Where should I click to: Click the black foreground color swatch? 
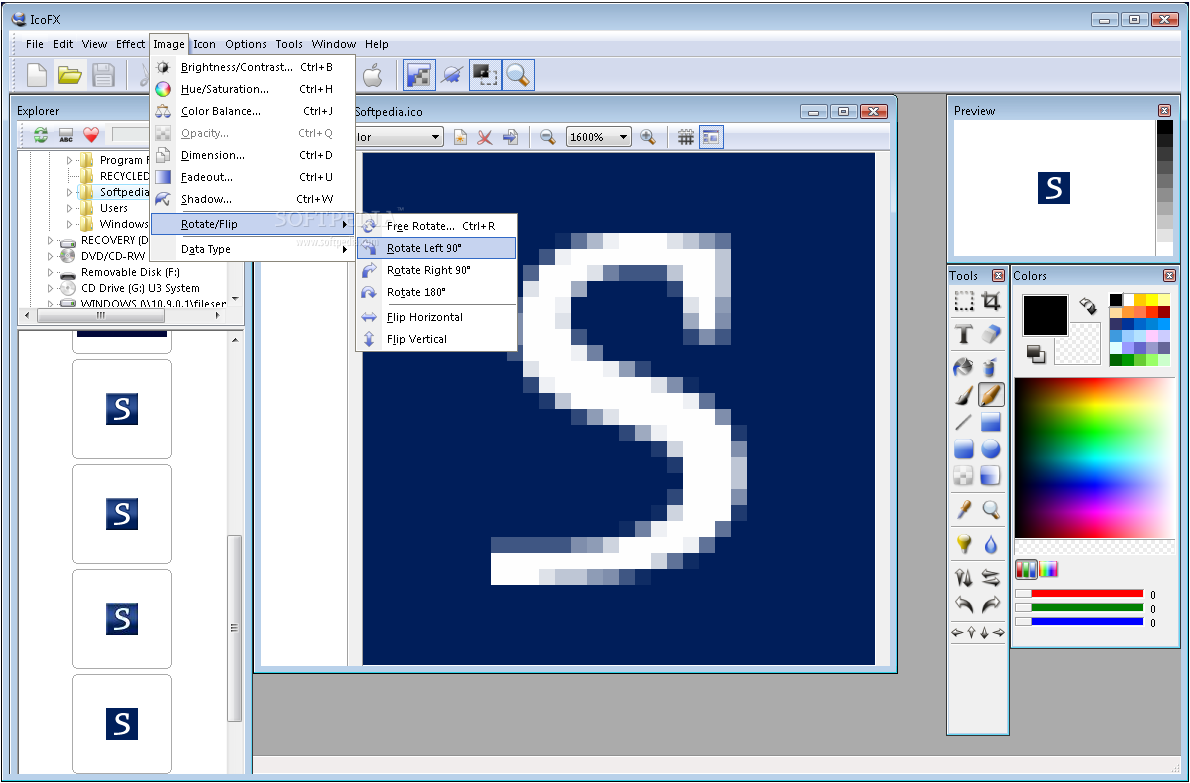click(x=1045, y=316)
